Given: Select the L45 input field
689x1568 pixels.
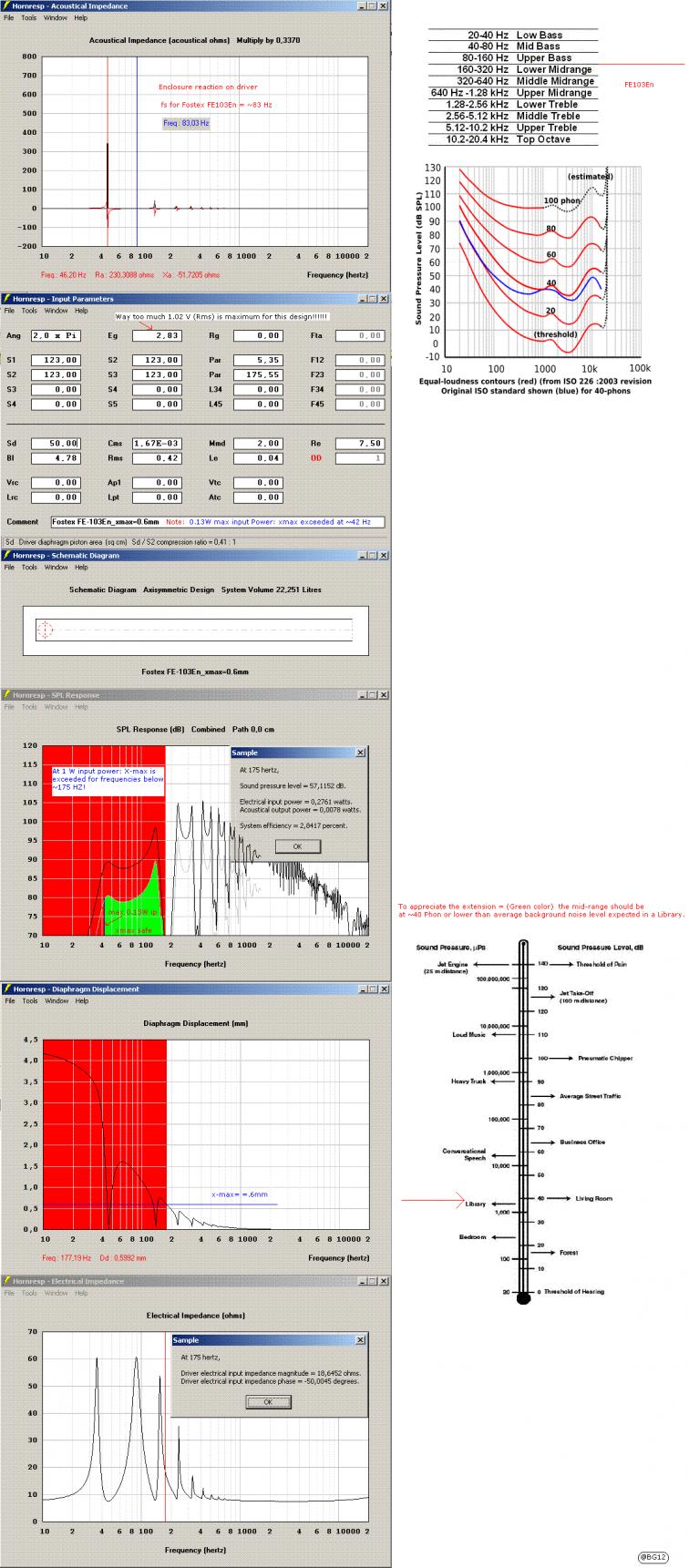Looking at the screenshot, I should click(x=258, y=403).
